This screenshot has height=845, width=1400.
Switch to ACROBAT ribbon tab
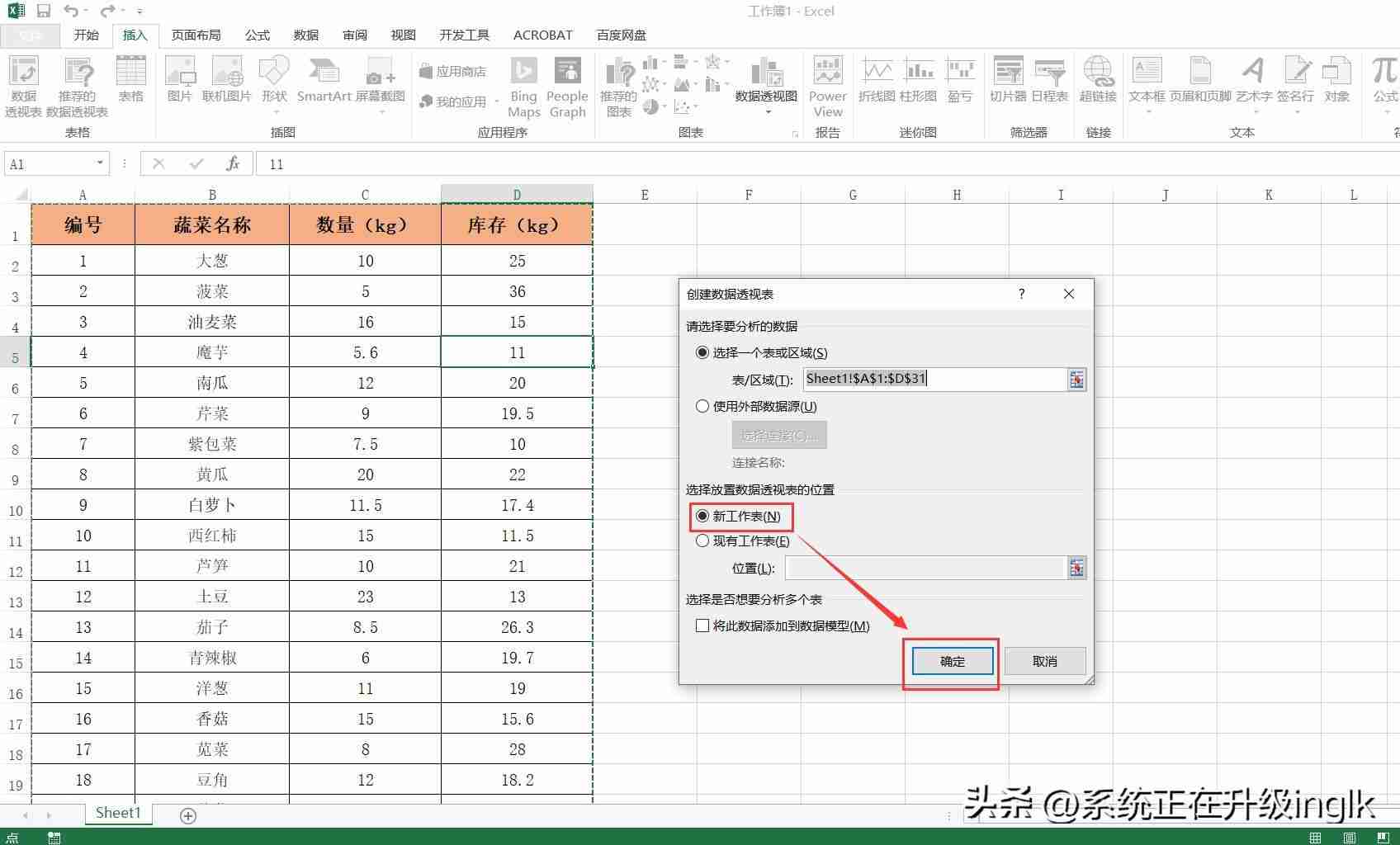pyautogui.click(x=542, y=35)
